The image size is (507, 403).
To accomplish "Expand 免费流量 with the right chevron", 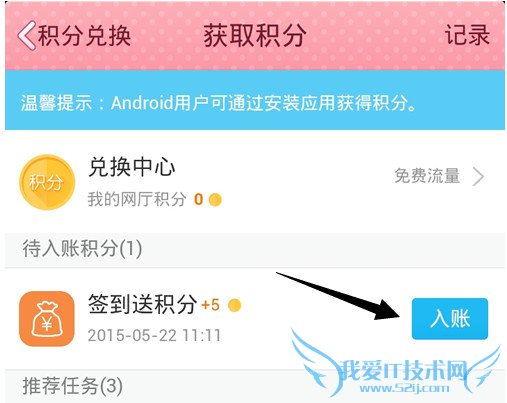I will [x=478, y=176].
